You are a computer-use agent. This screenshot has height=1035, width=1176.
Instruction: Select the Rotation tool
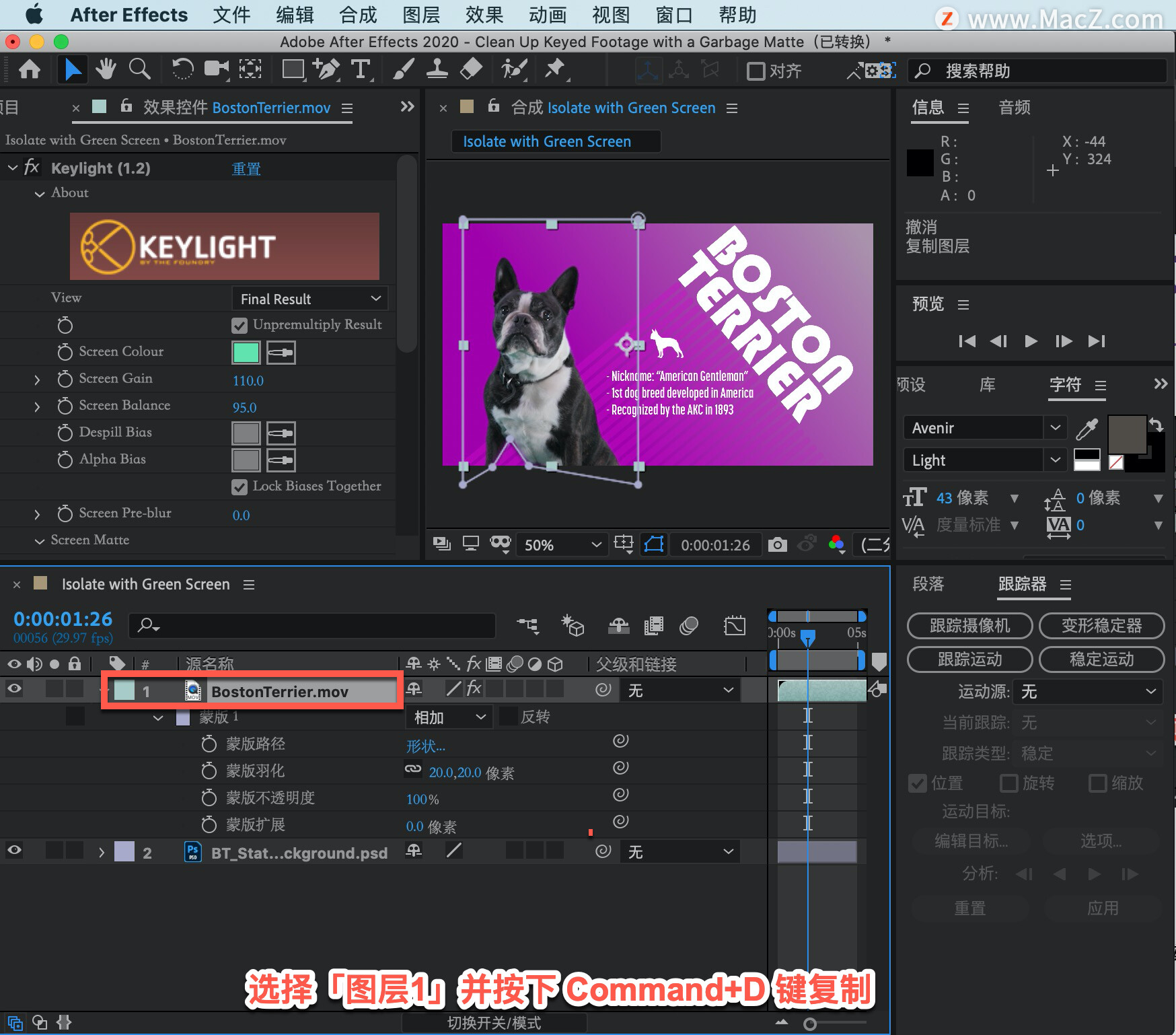[x=182, y=69]
